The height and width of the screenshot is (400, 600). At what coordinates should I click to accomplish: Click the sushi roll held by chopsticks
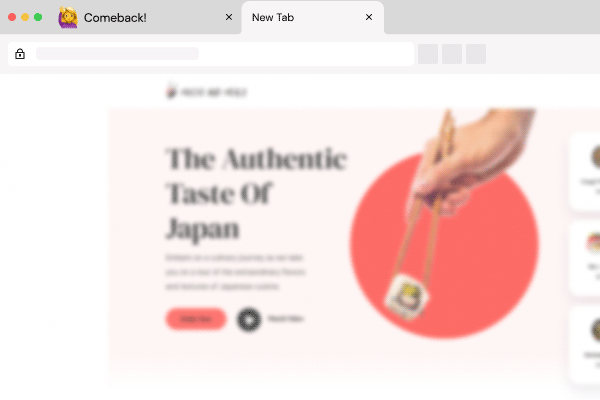[x=407, y=296]
